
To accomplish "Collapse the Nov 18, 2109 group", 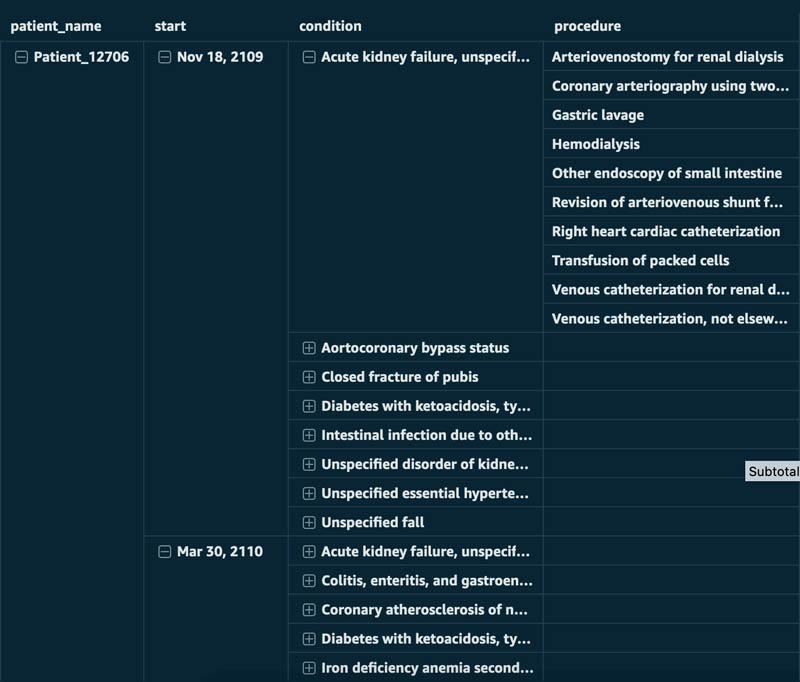I will coord(164,57).
